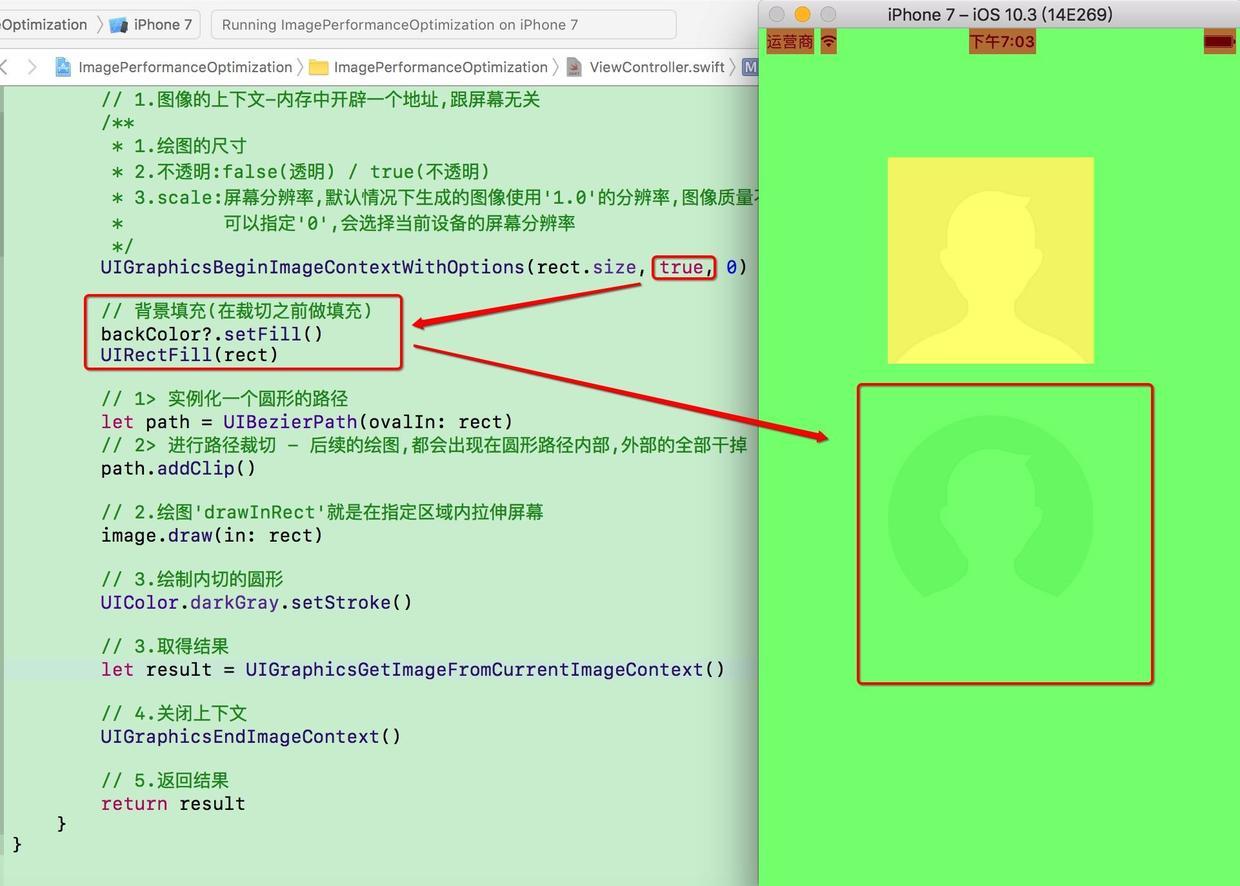The image size is (1240, 886).
Task: Open the iPhone 7 run destination selector
Action: click(x=151, y=24)
